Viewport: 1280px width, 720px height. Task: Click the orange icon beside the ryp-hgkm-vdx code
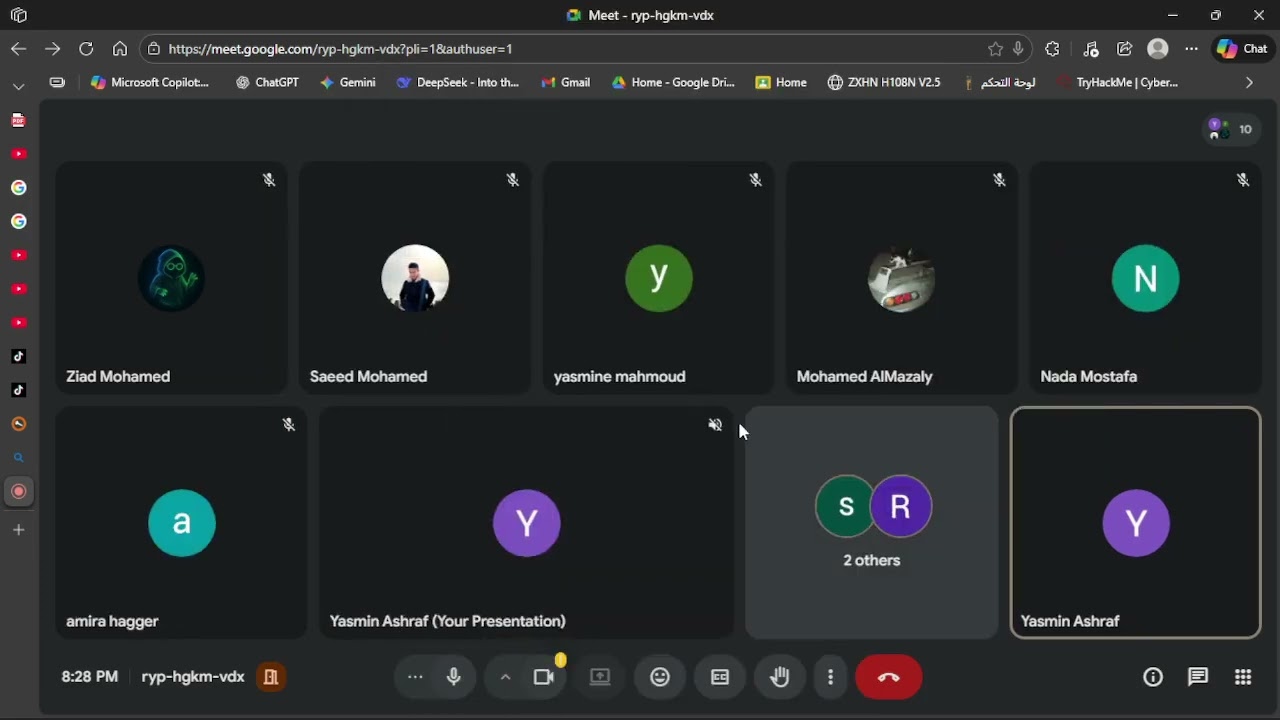(x=270, y=677)
